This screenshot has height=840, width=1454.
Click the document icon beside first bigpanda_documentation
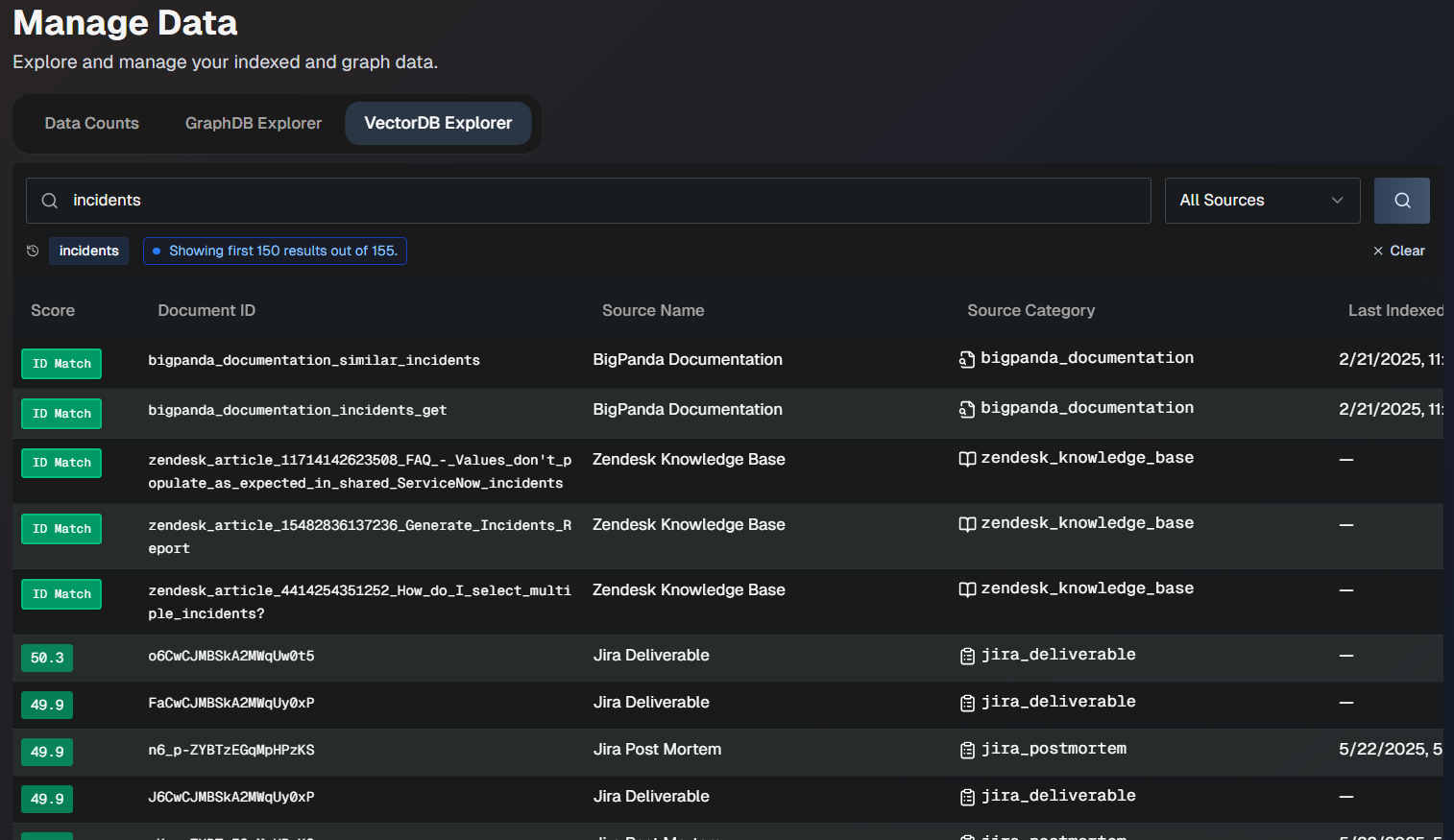(x=966, y=359)
